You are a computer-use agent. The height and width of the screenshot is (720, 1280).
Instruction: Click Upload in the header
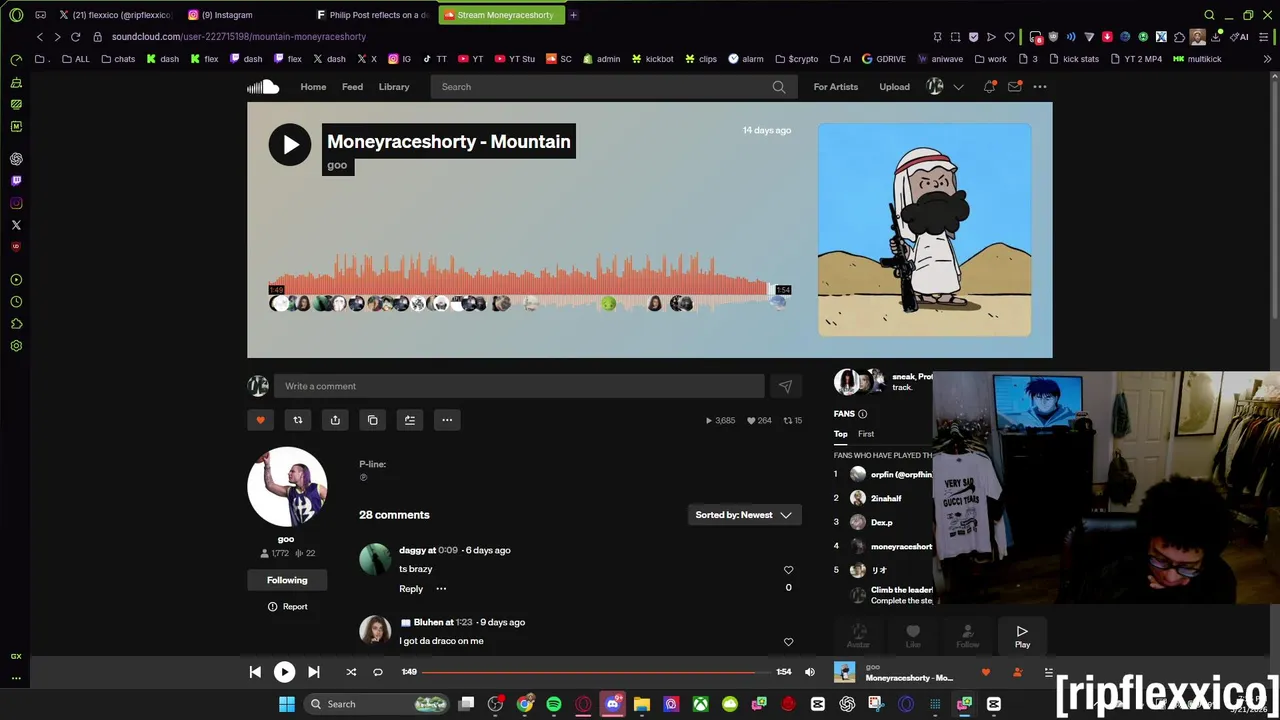[894, 87]
